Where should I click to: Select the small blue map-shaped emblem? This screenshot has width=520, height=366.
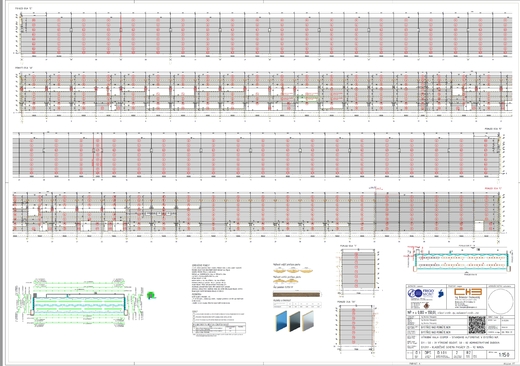[441, 294]
